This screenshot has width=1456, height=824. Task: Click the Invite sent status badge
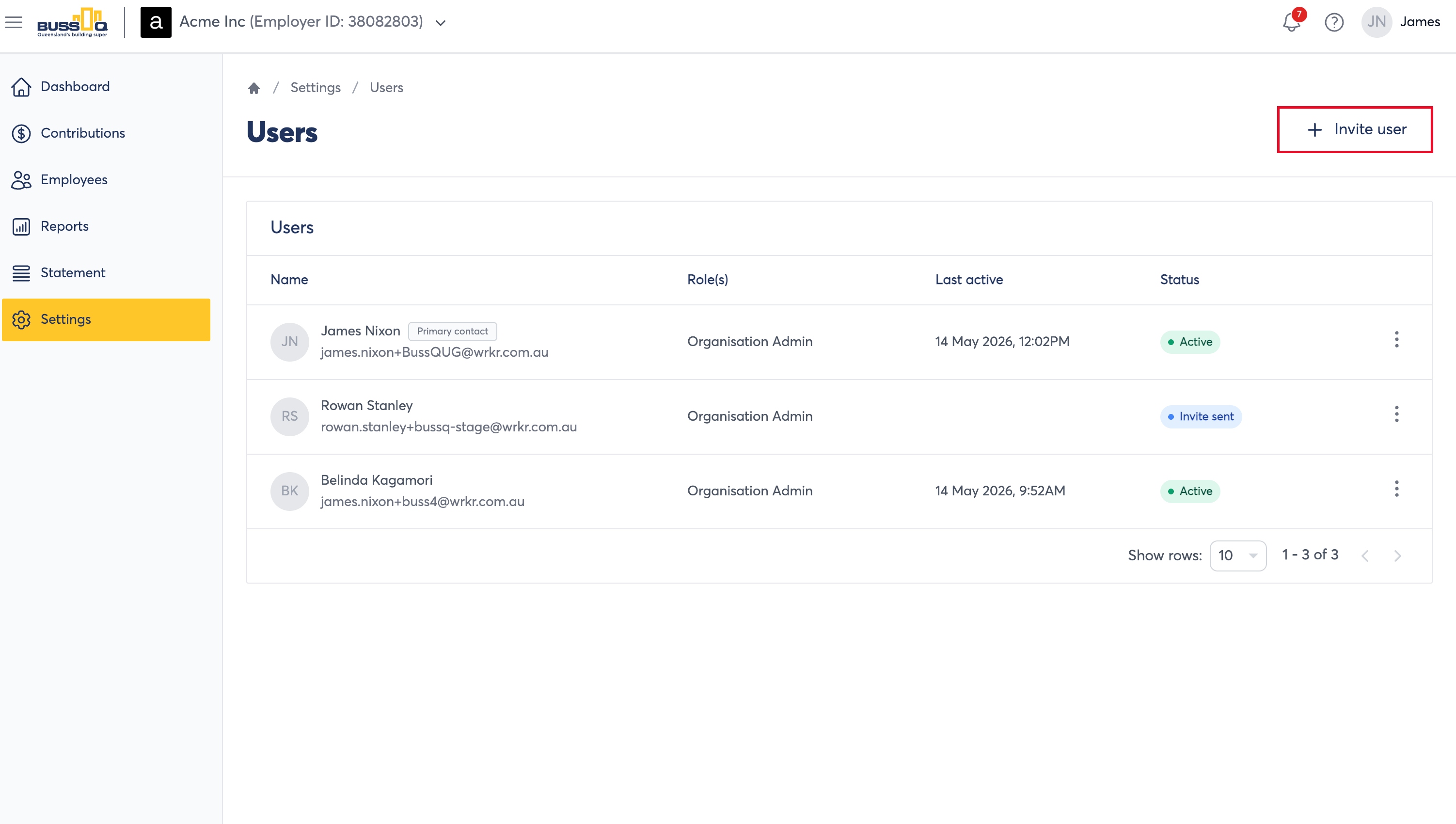click(1200, 416)
